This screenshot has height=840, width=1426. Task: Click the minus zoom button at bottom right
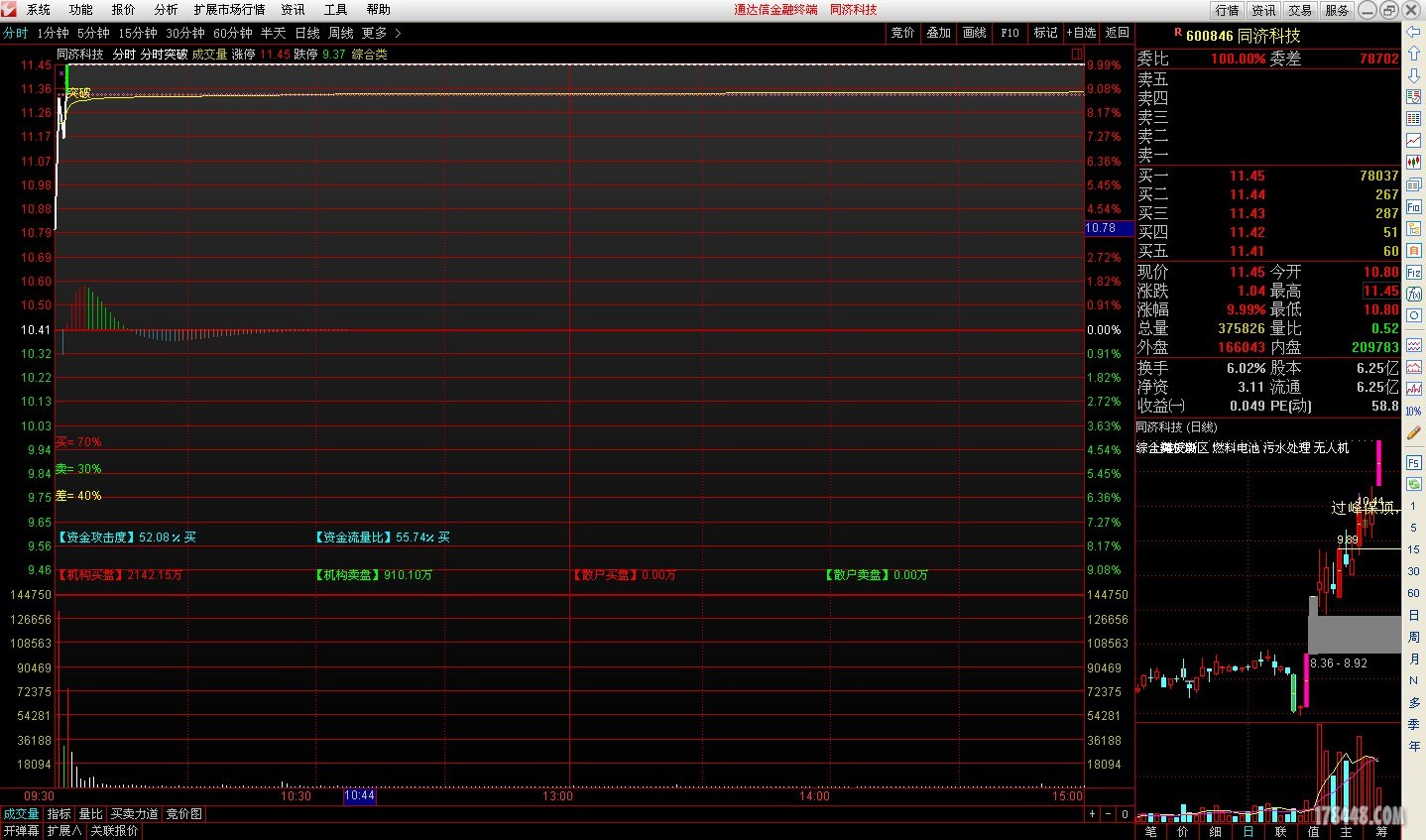(x=1109, y=814)
